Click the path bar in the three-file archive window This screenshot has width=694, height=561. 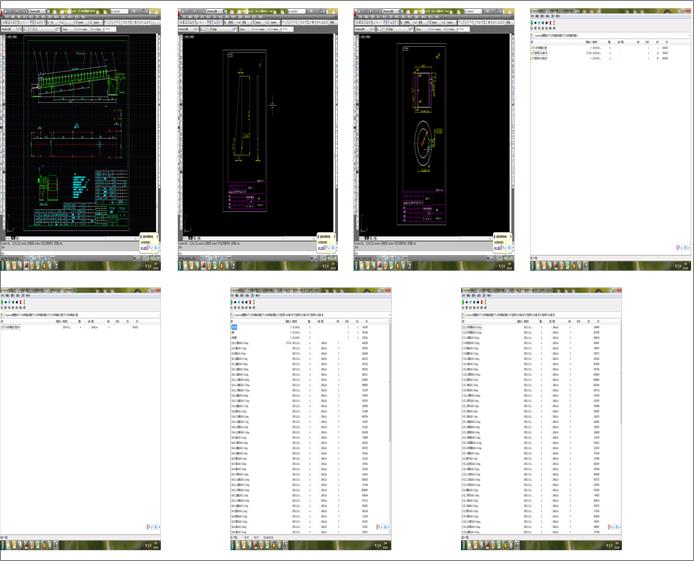pyautogui.click(x=611, y=35)
